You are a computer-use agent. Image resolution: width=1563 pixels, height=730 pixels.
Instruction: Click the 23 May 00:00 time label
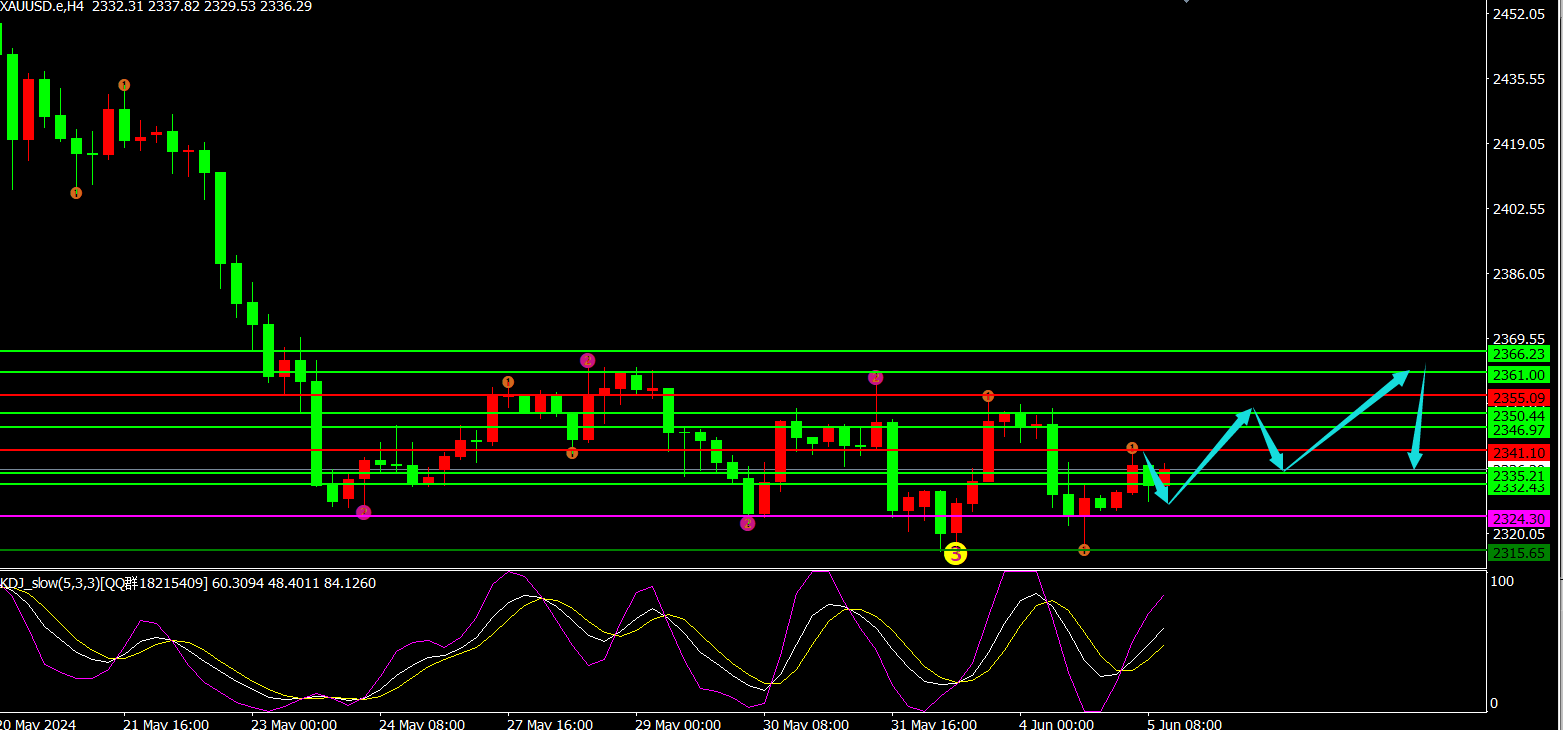pyautogui.click(x=293, y=723)
